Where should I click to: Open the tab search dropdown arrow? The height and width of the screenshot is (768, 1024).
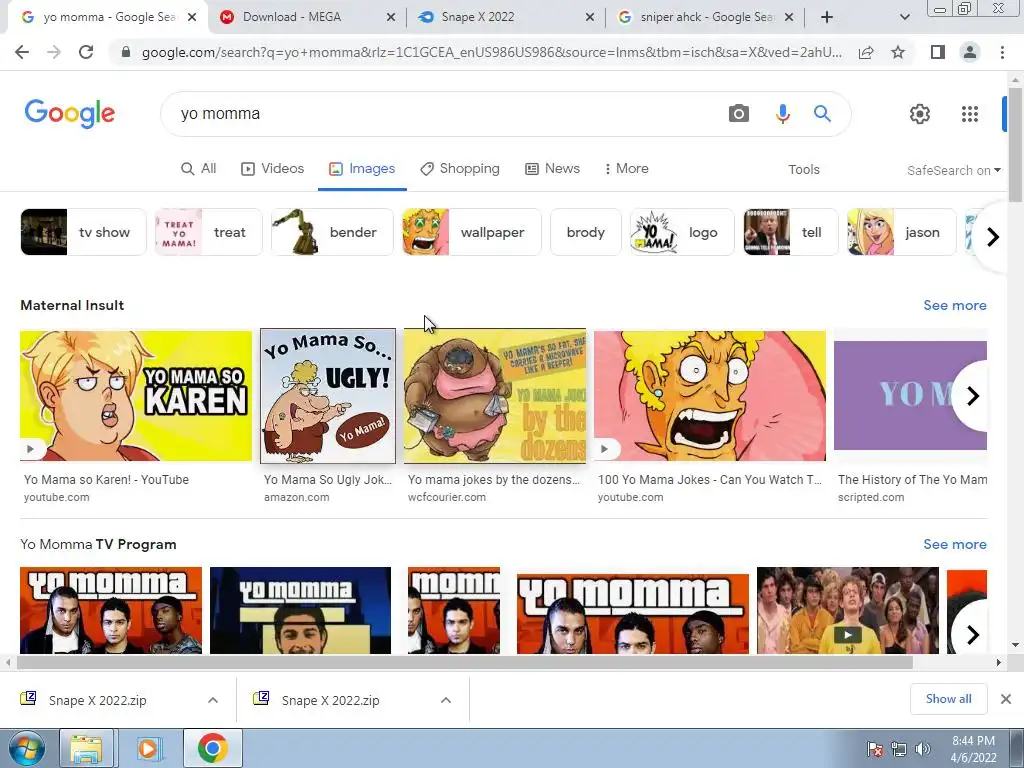tap(904, 17)
